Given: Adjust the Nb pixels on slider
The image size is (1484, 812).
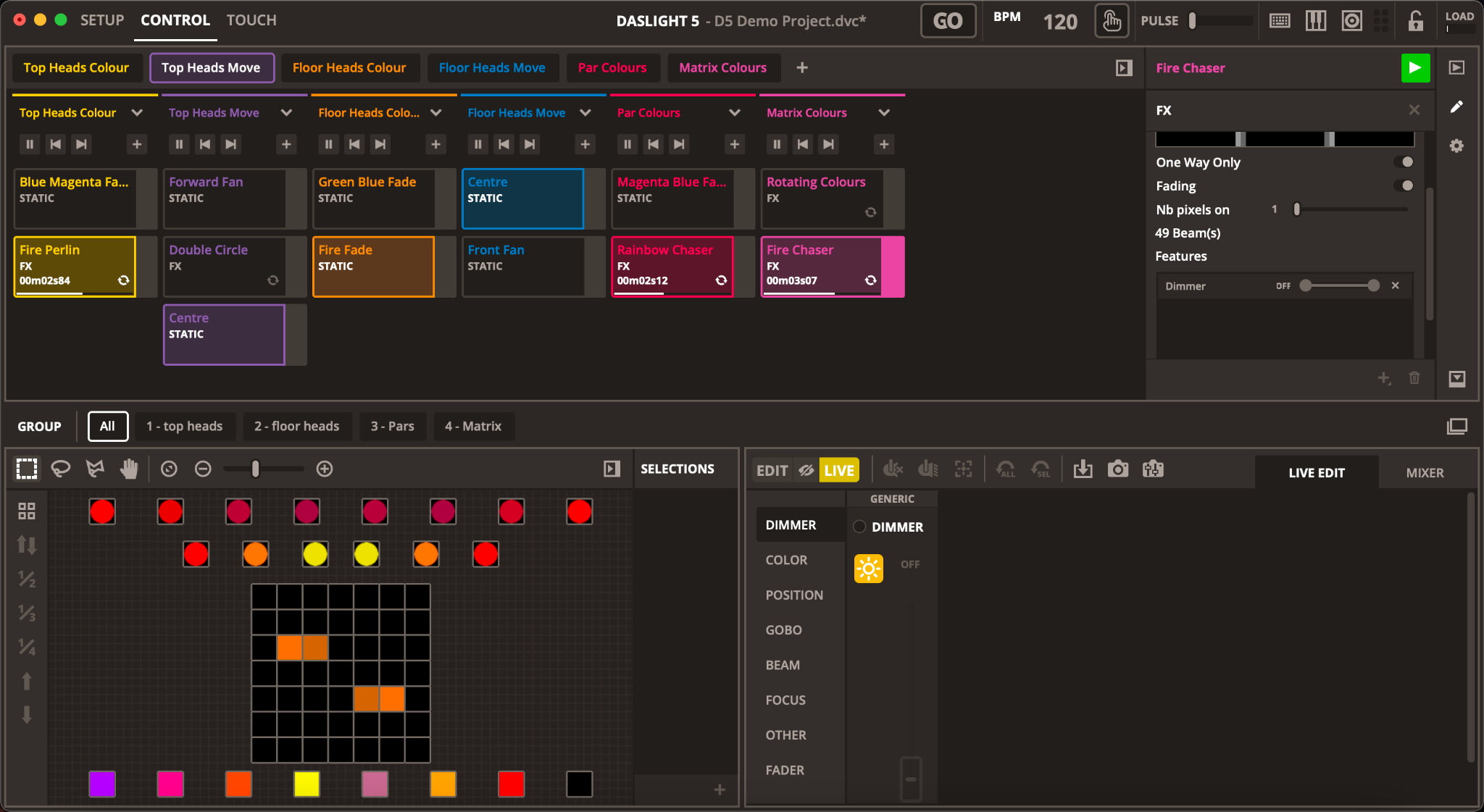Looking at the screenshot, I should coord(1297,209).
